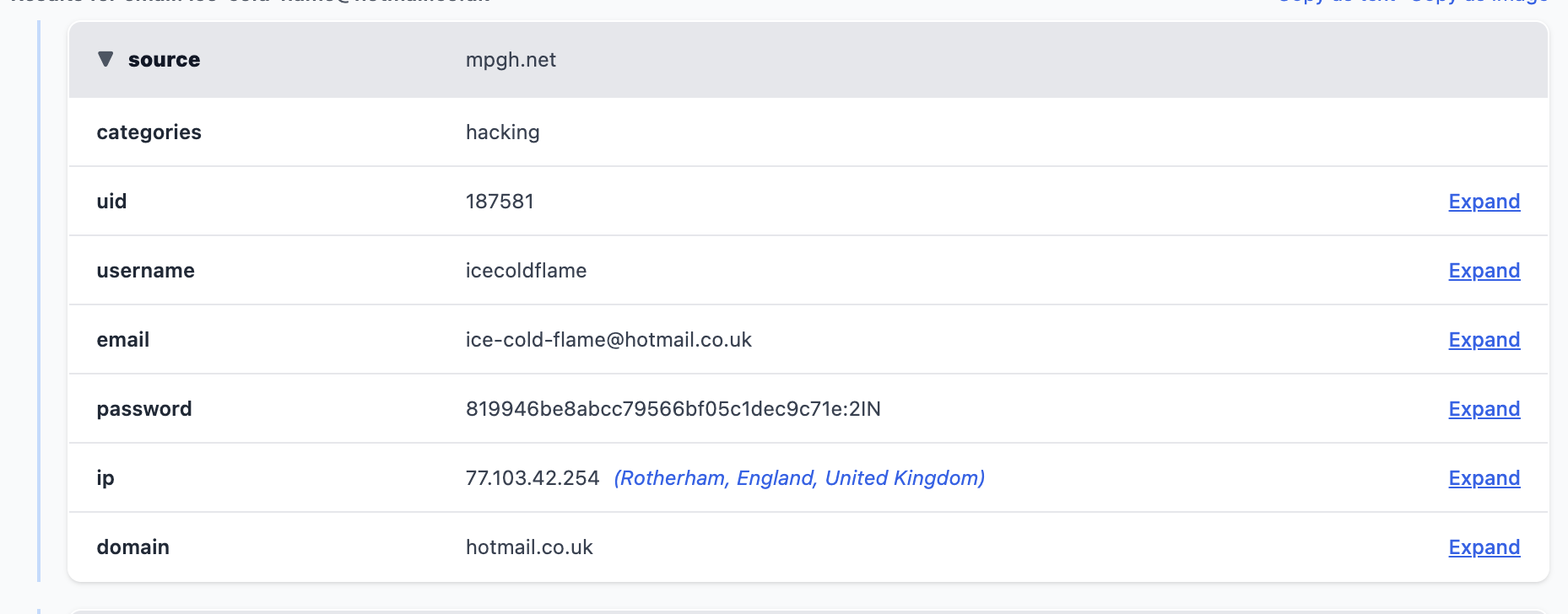The height and width of the screenshot is (614, 1568).
Task: Open the Rotherham, England location link
Action: pos(798,478)
